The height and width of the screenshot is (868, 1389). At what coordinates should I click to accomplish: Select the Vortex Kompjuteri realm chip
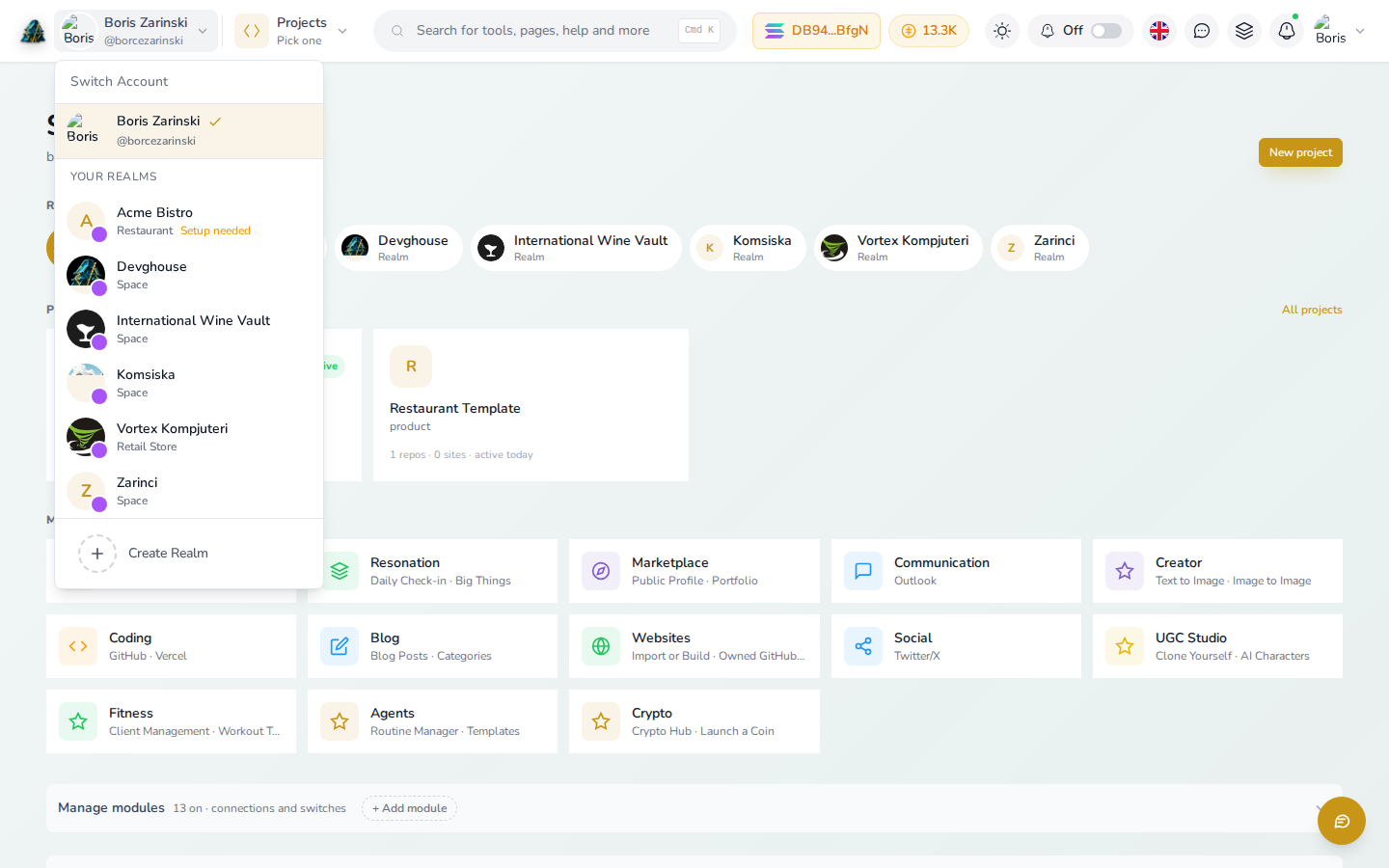tap(898, 248)
